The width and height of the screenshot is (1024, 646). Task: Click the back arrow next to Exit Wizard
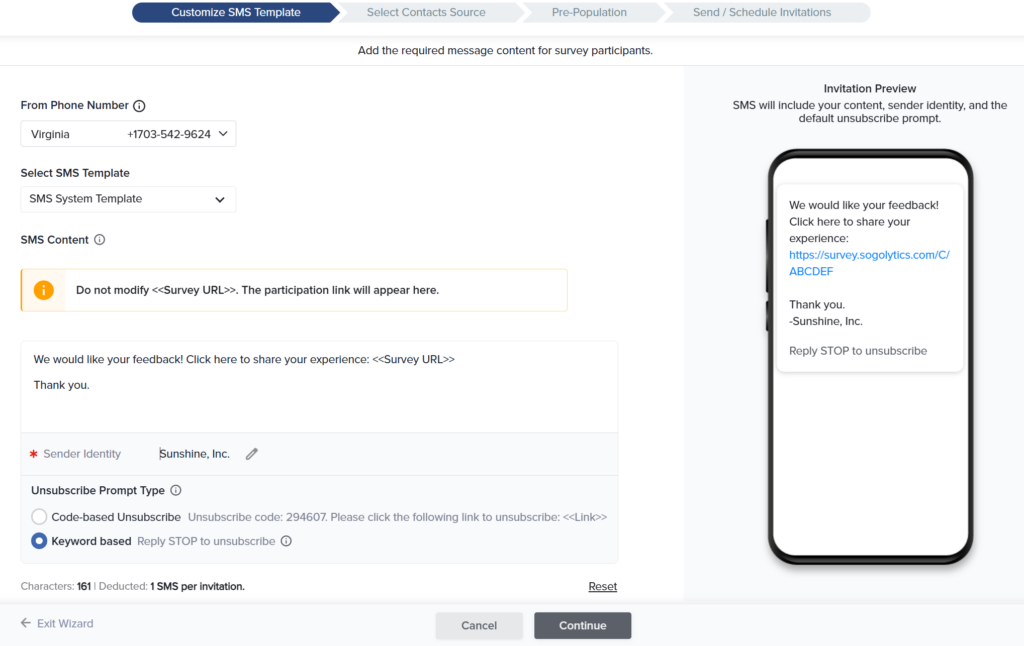tap(26, 623)
